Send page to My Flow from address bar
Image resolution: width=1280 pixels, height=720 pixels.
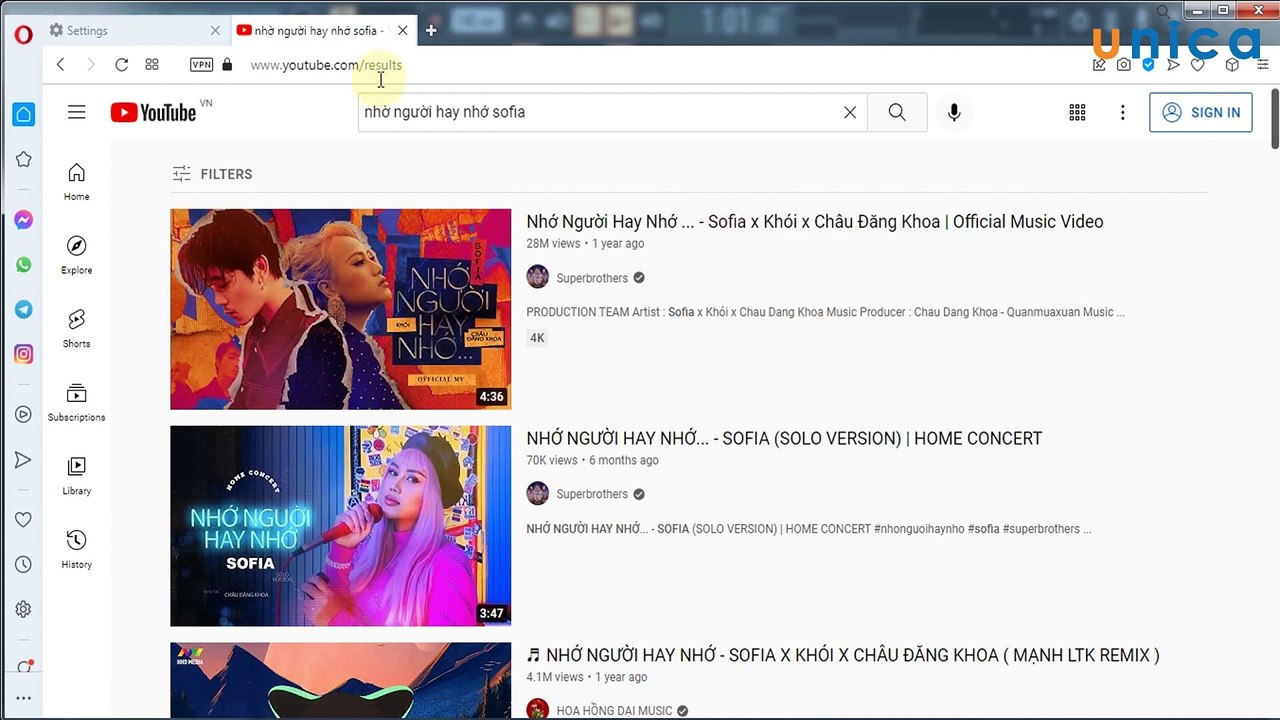pyautogui.click(x=1173, y=65)
